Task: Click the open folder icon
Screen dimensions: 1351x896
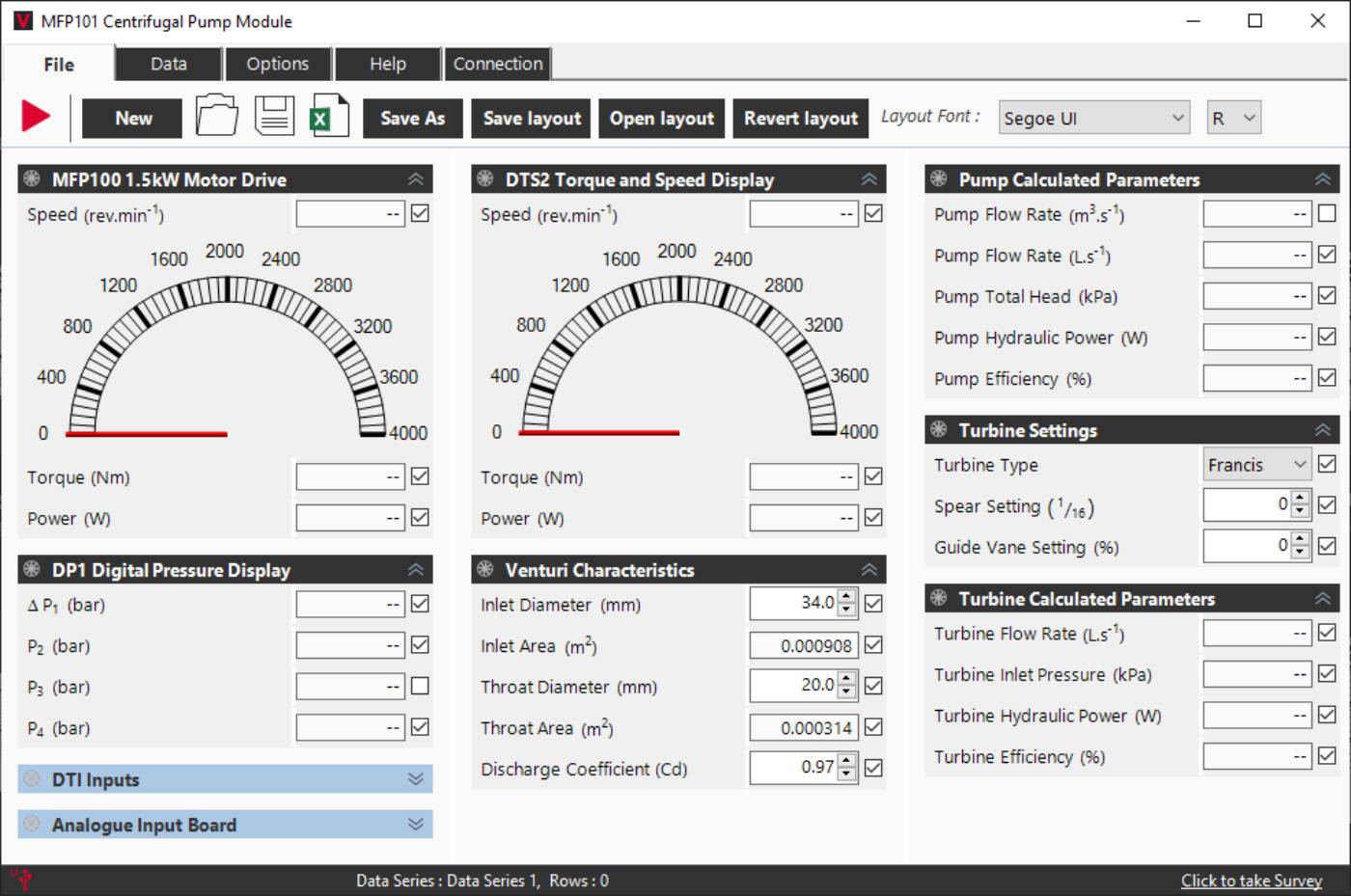Action: pyautogui.click(x=216, y=117)
